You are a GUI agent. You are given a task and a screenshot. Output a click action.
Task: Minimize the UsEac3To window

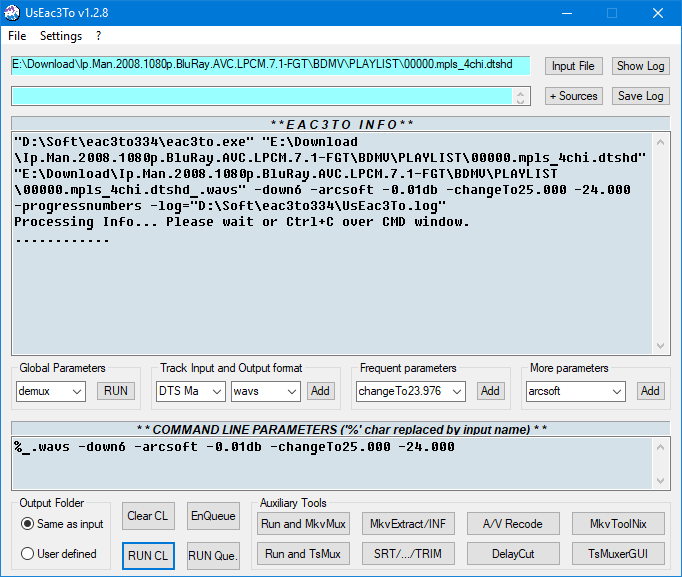tap(567, 13)
